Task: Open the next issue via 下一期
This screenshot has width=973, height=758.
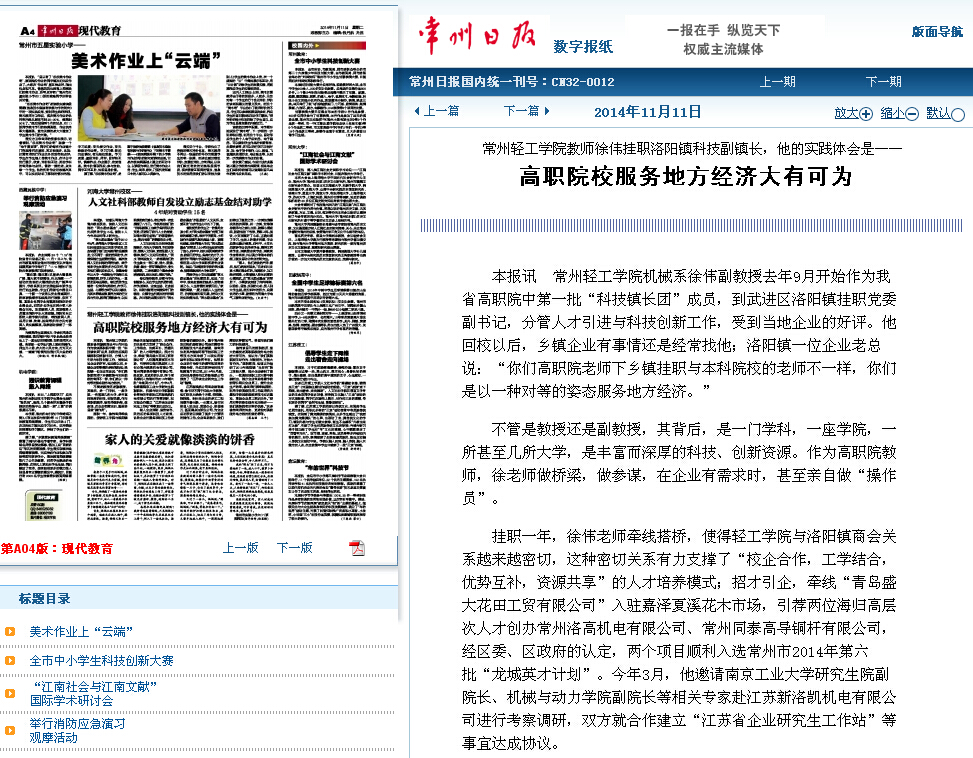Action: pyautogui.click(x=883, y=82)
